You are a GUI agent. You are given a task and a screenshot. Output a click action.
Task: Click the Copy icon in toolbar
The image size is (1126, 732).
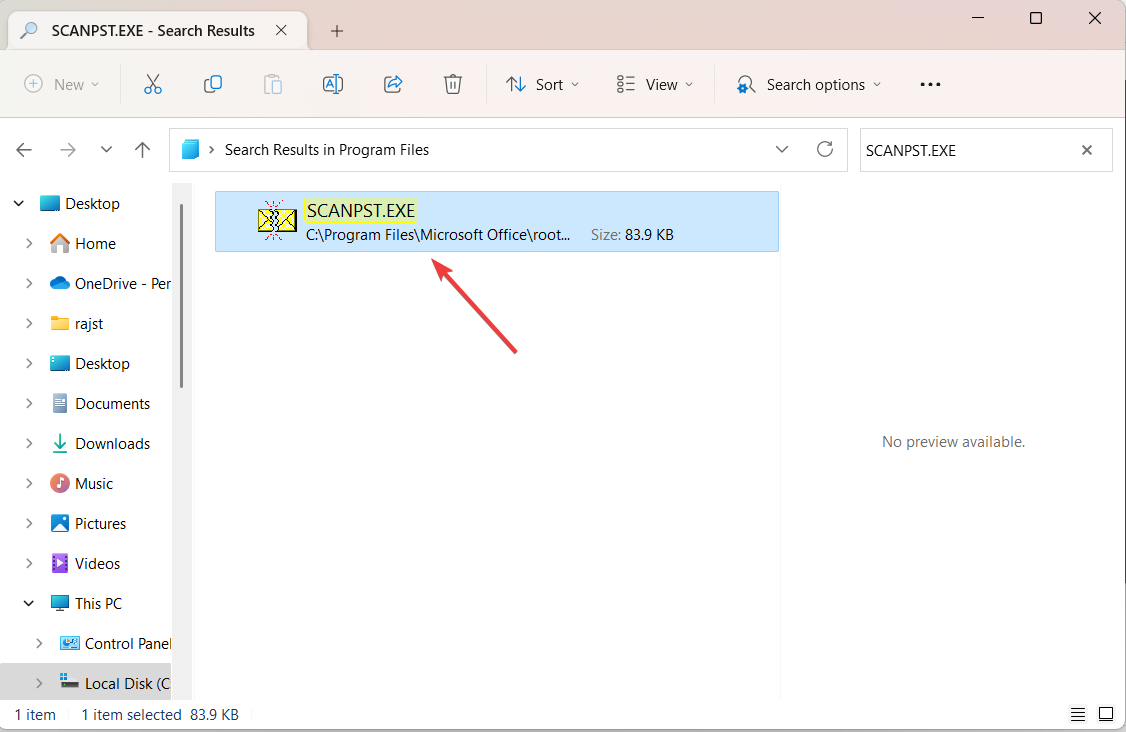pos(213,85)
